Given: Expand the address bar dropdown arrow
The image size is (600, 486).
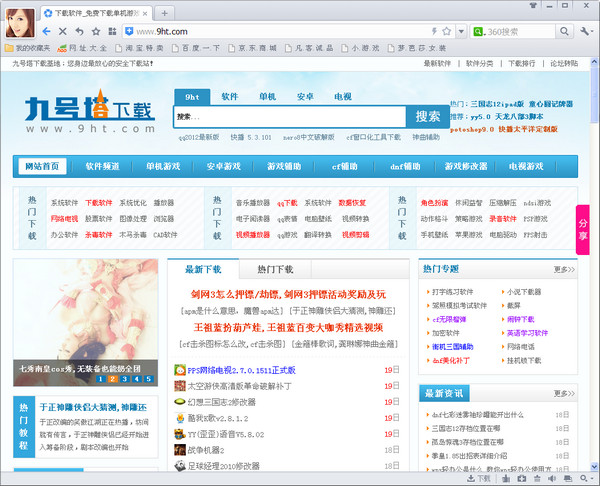Looking at the screenshot, I should (461, 31).
